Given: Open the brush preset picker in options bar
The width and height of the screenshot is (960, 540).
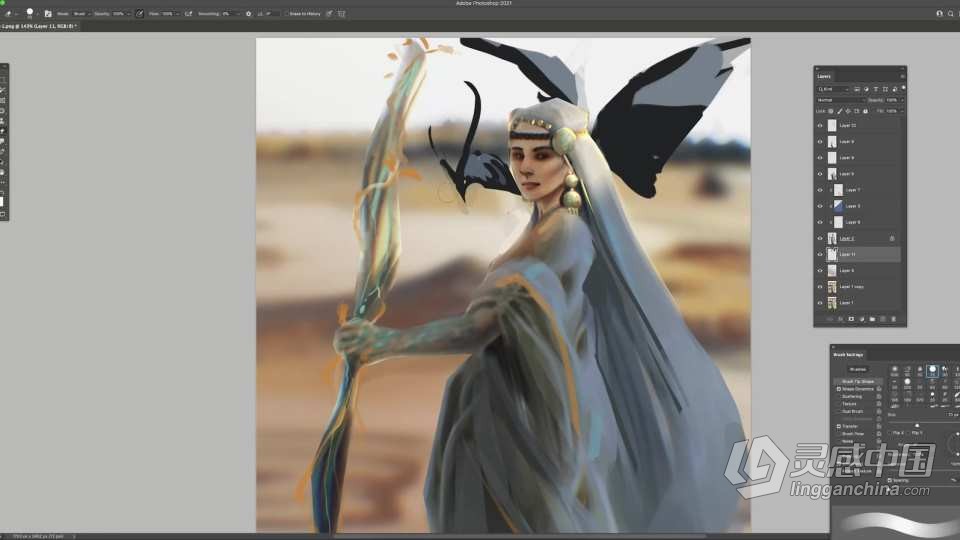Looking at the screenshot, I should pyautogui.click(x=30, y=13).
